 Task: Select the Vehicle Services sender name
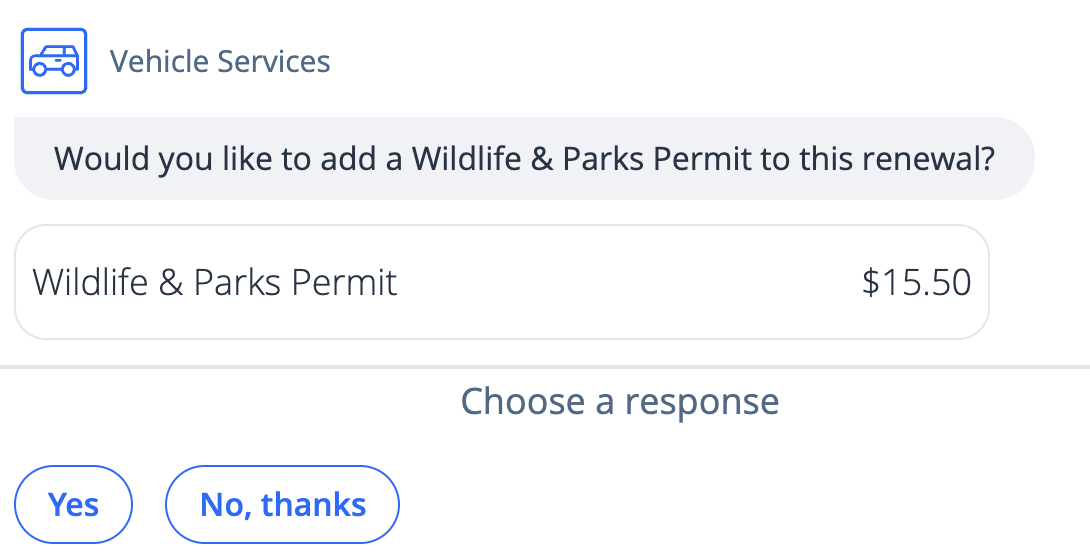tap(220, 61)
